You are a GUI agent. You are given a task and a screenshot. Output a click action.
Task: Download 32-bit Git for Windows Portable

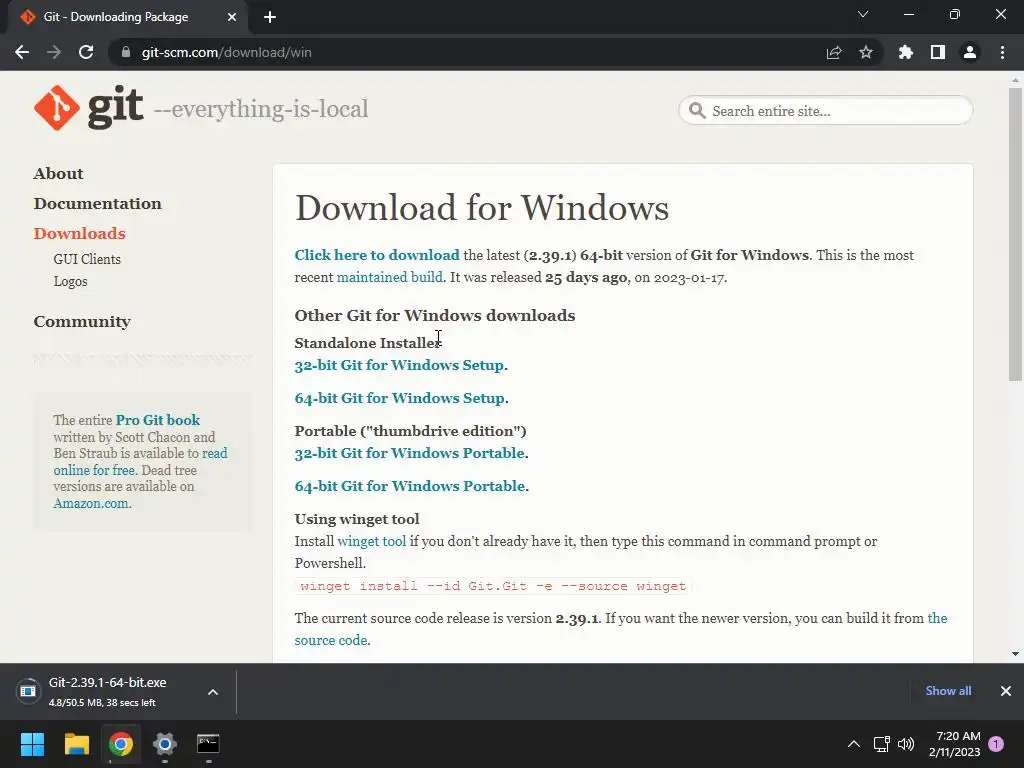(x=409, y=453)
